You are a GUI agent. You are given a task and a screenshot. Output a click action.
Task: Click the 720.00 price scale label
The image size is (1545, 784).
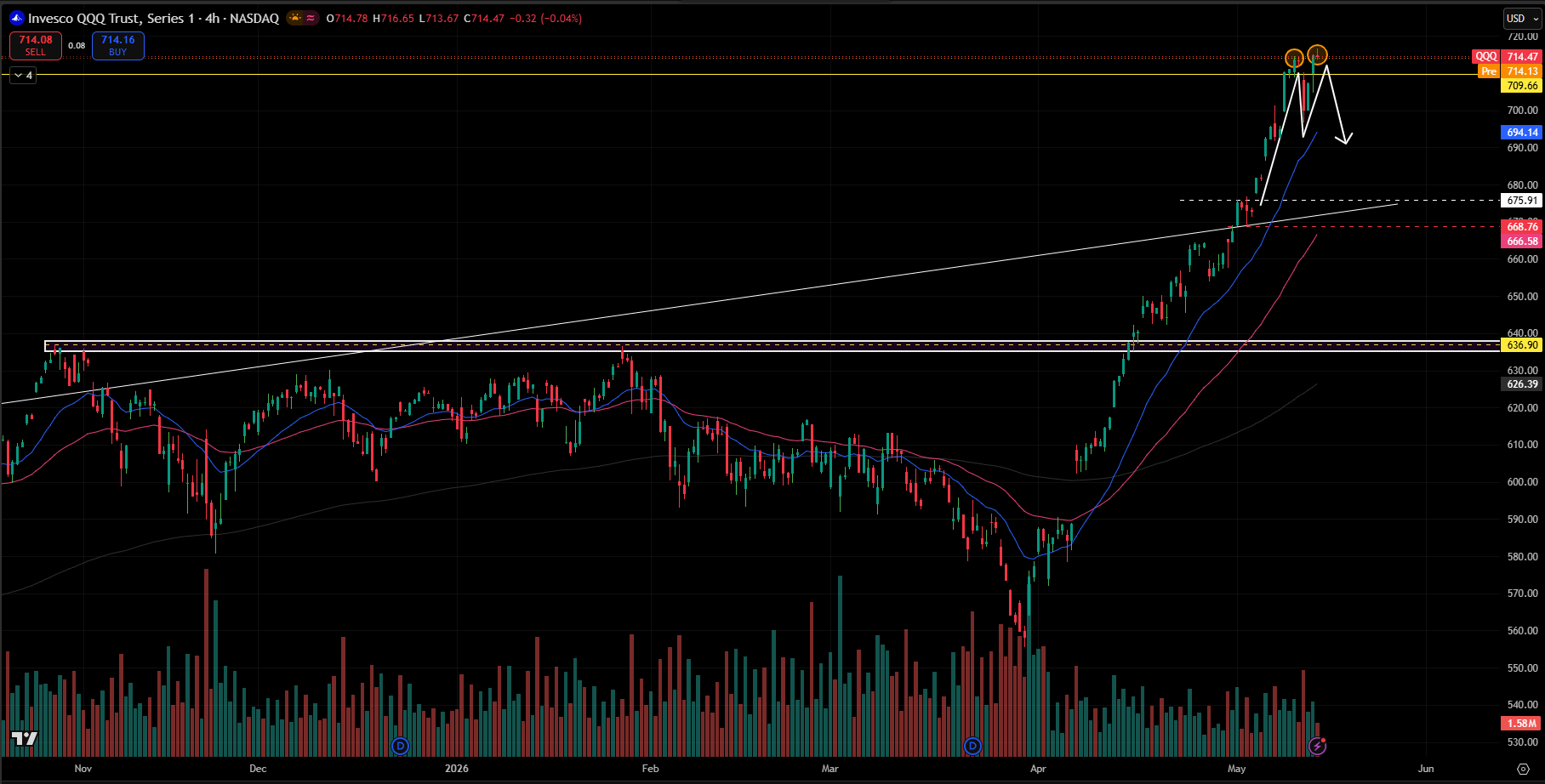pos(1522,37)
